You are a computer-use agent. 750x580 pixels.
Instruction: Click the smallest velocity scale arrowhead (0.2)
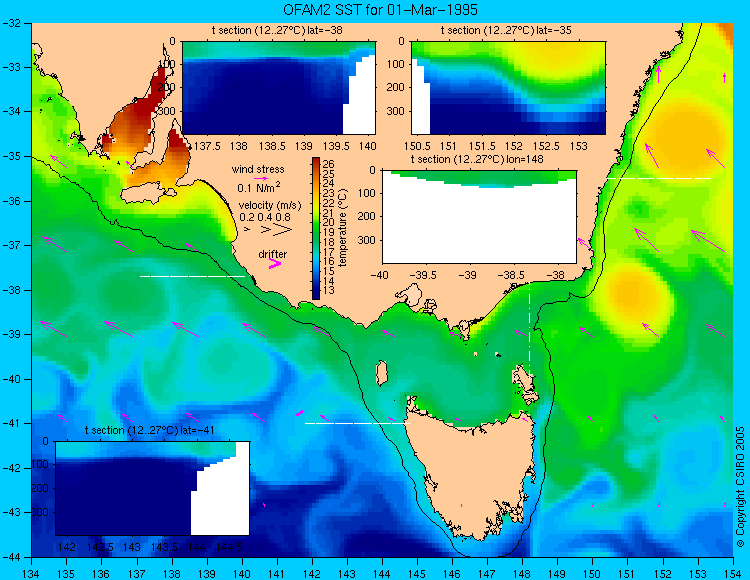pyautogui.click(x=247, y=230)
